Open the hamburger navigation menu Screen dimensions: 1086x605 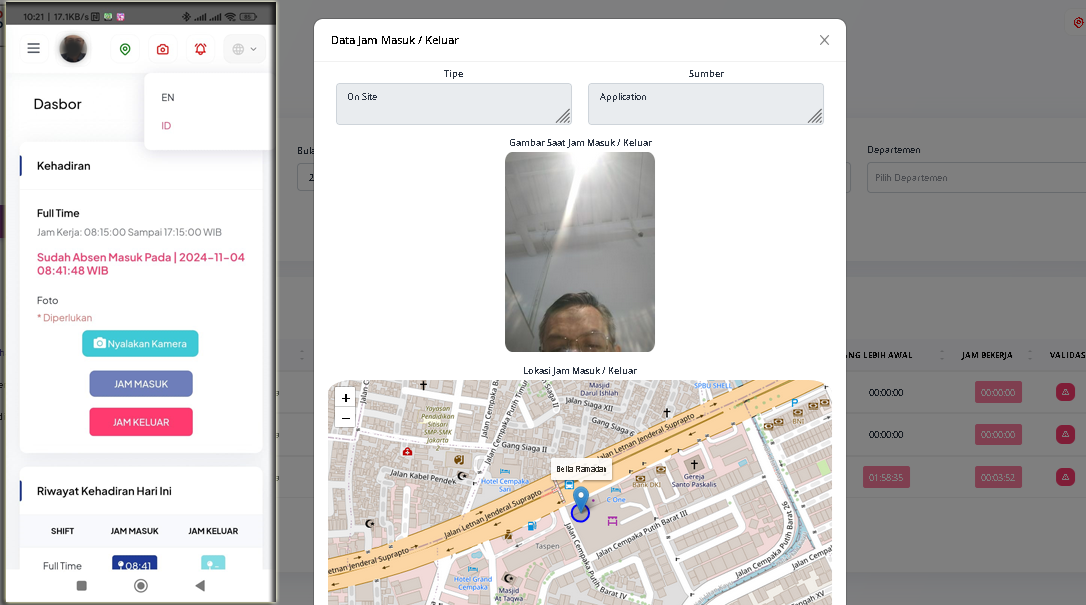(33, 48)
